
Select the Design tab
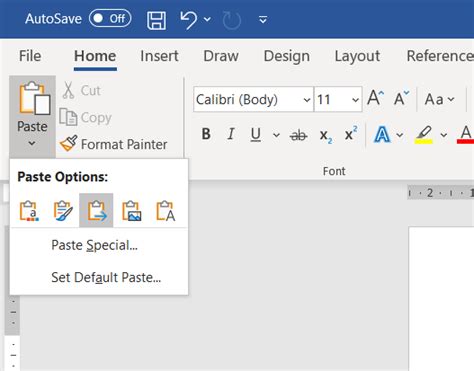(x=287, y=56)
